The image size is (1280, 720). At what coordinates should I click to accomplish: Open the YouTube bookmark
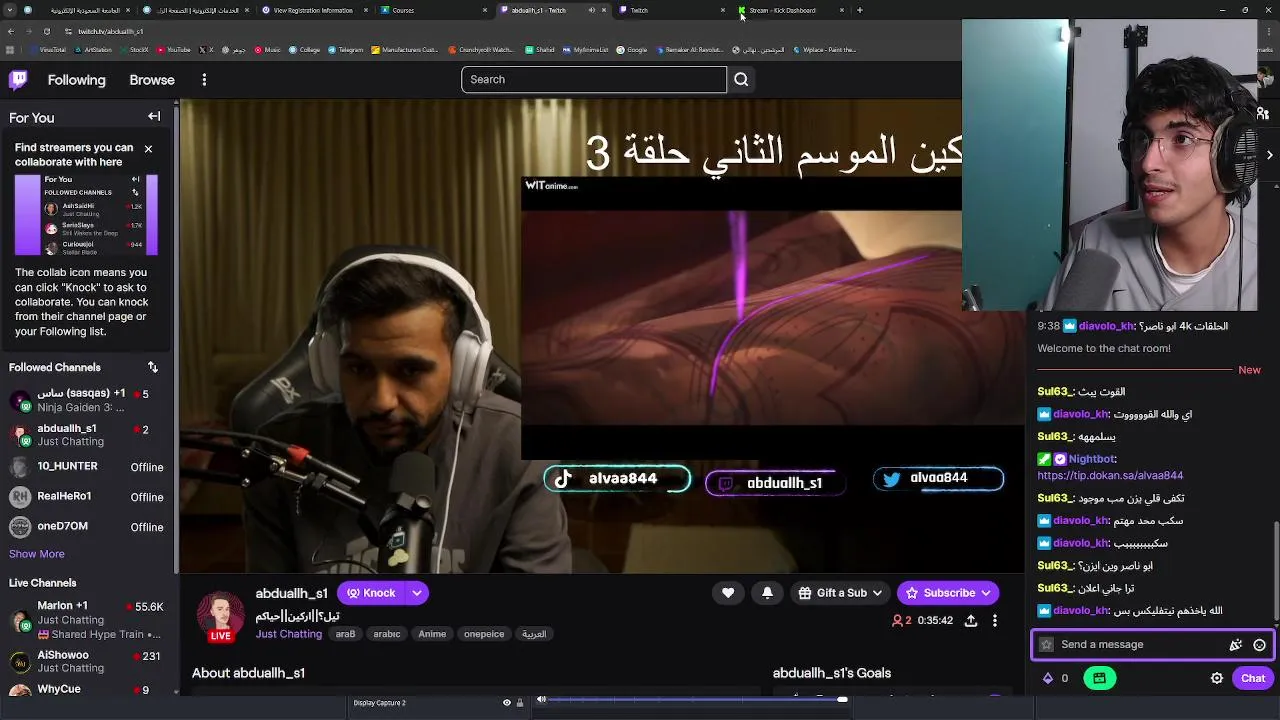pyautogui.click(x=173, y=49)
